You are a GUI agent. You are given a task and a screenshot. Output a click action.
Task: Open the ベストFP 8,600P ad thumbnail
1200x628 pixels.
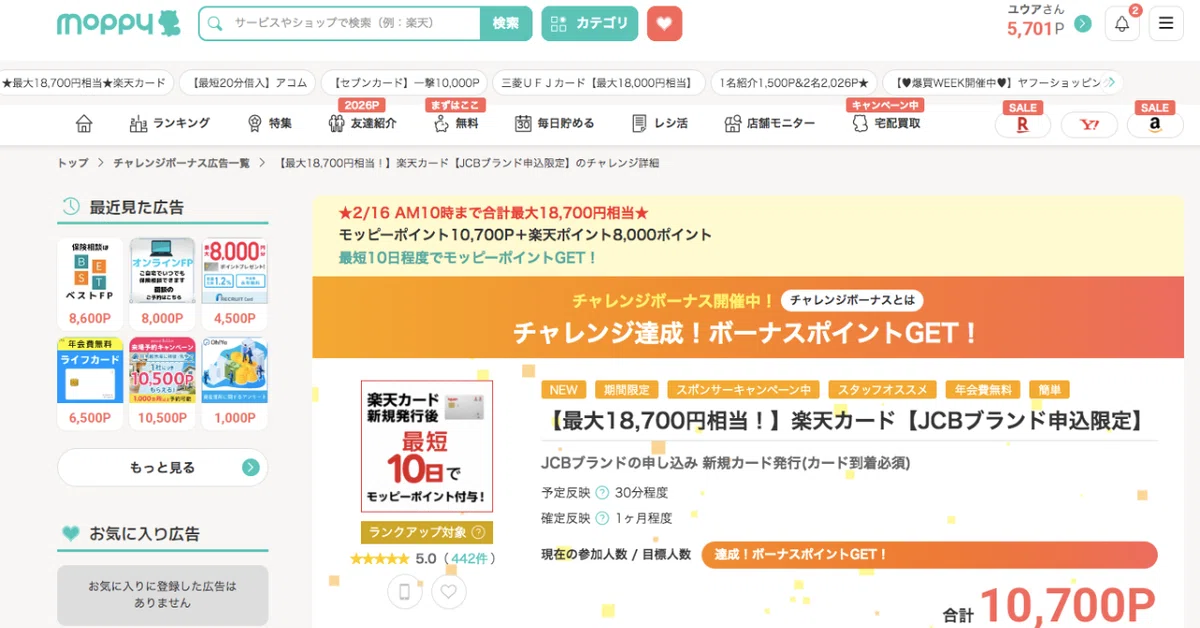[90, 284]
